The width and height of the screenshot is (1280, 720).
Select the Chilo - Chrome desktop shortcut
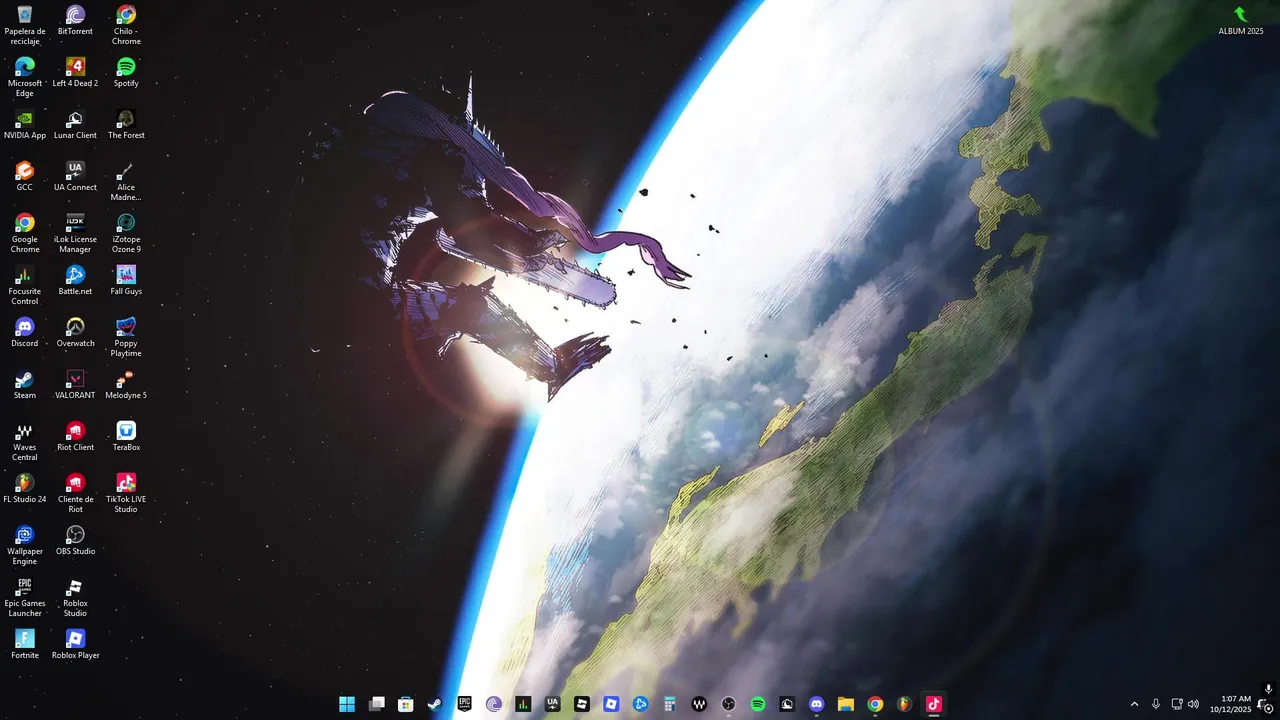click(x=126, y=25)
